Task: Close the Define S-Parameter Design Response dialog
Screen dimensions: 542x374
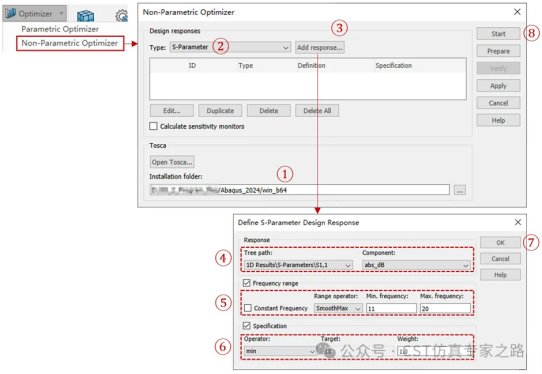Action: point(517,222)
